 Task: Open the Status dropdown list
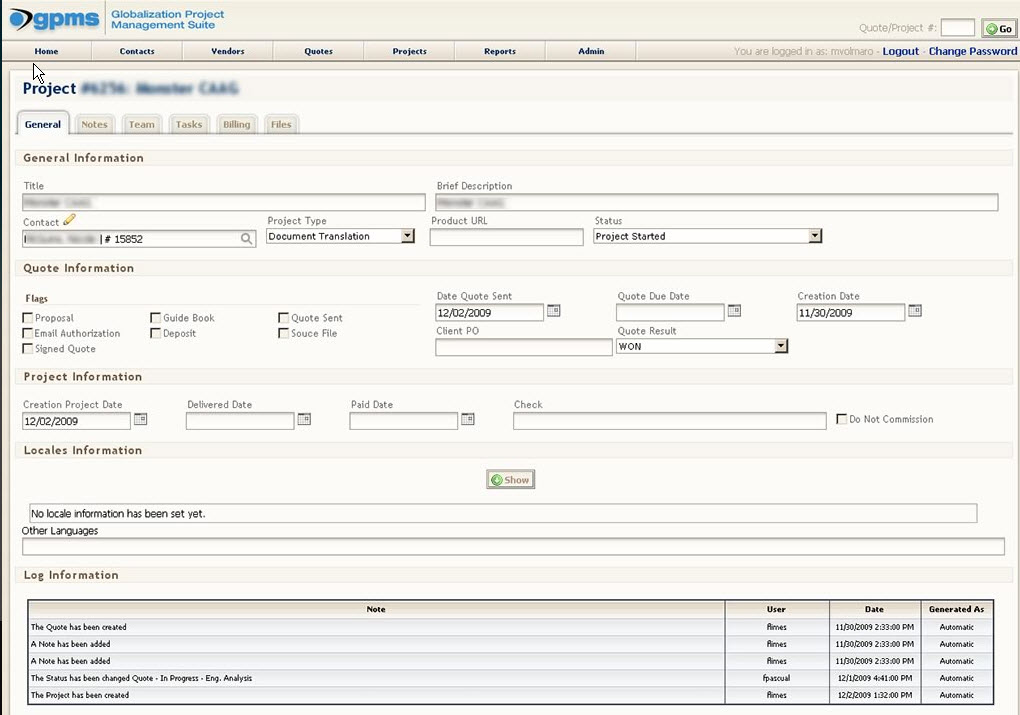click(x=815, y=237)
